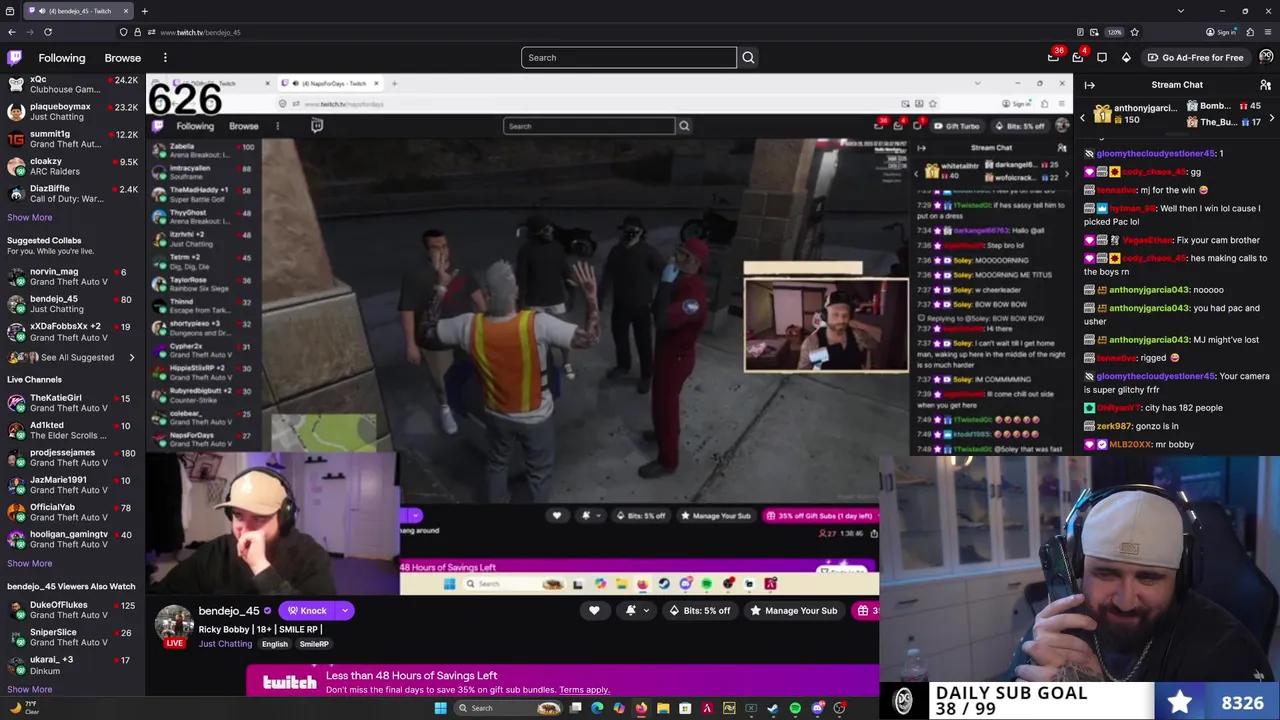Select DiazBiffle channel in sidebar
The width and height of the screenshot is (1280, 720).
pyautogui.click(x=72, y=193)
